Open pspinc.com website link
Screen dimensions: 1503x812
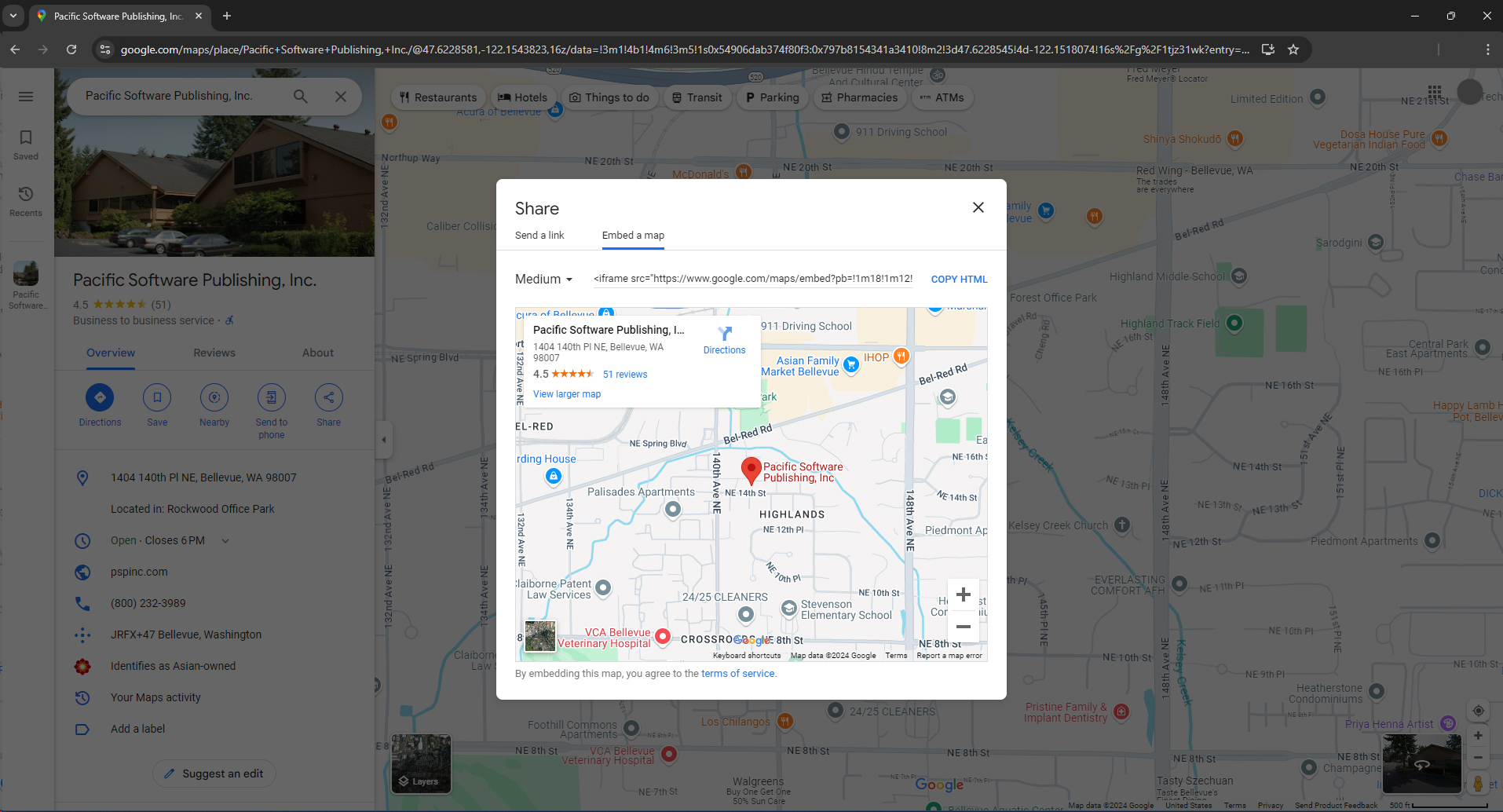tap(139, 572)
